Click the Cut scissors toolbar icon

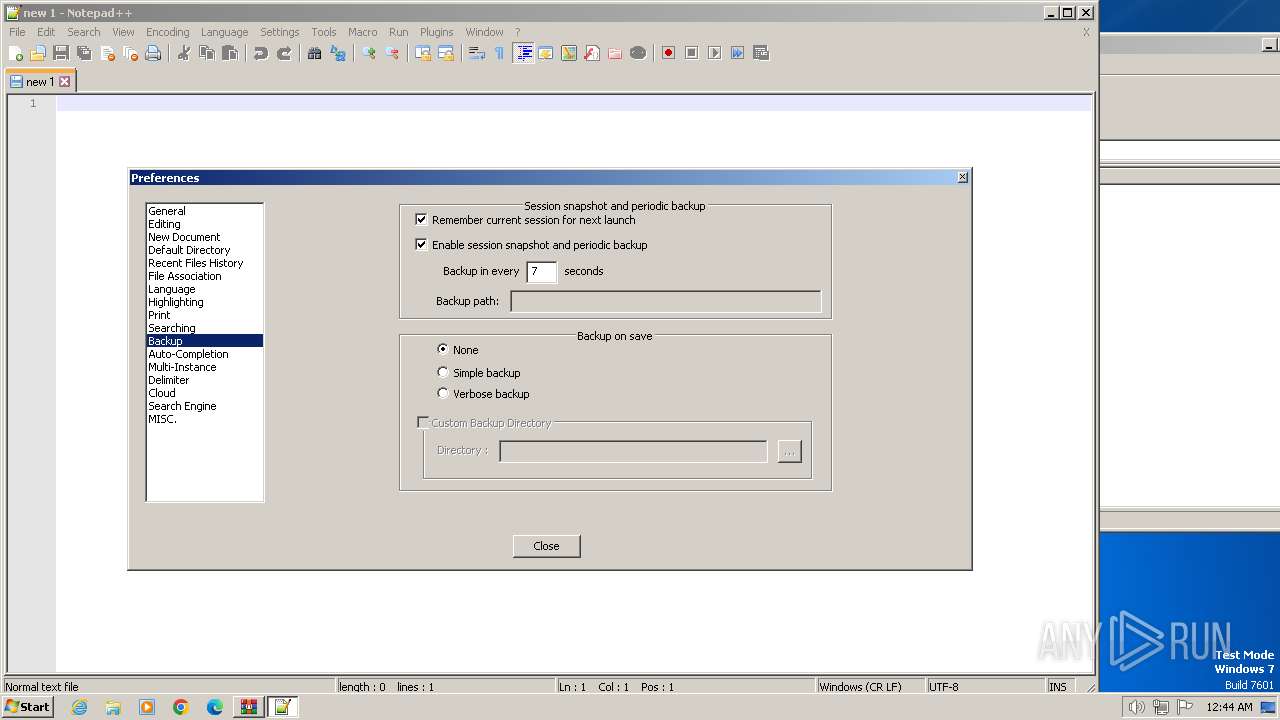(x=184, y=53)
